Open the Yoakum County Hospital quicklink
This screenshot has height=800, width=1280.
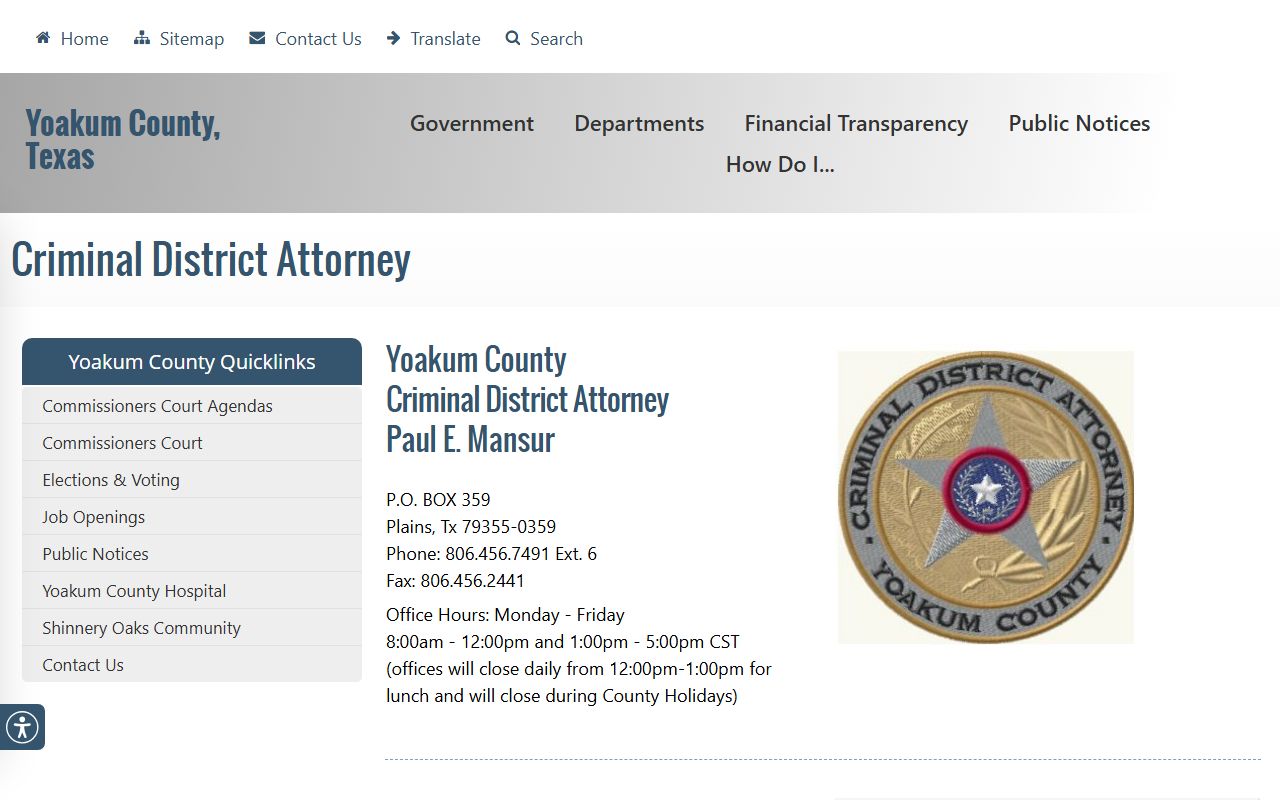192,591
